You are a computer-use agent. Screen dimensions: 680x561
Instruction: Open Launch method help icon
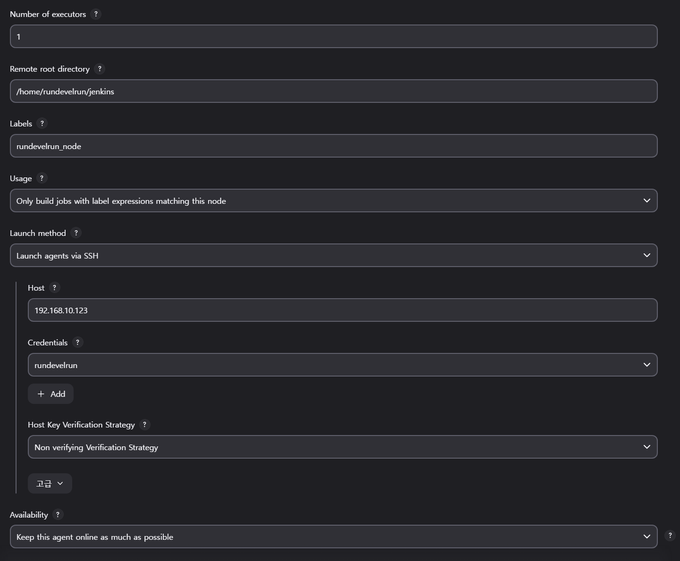click(76, 233)
